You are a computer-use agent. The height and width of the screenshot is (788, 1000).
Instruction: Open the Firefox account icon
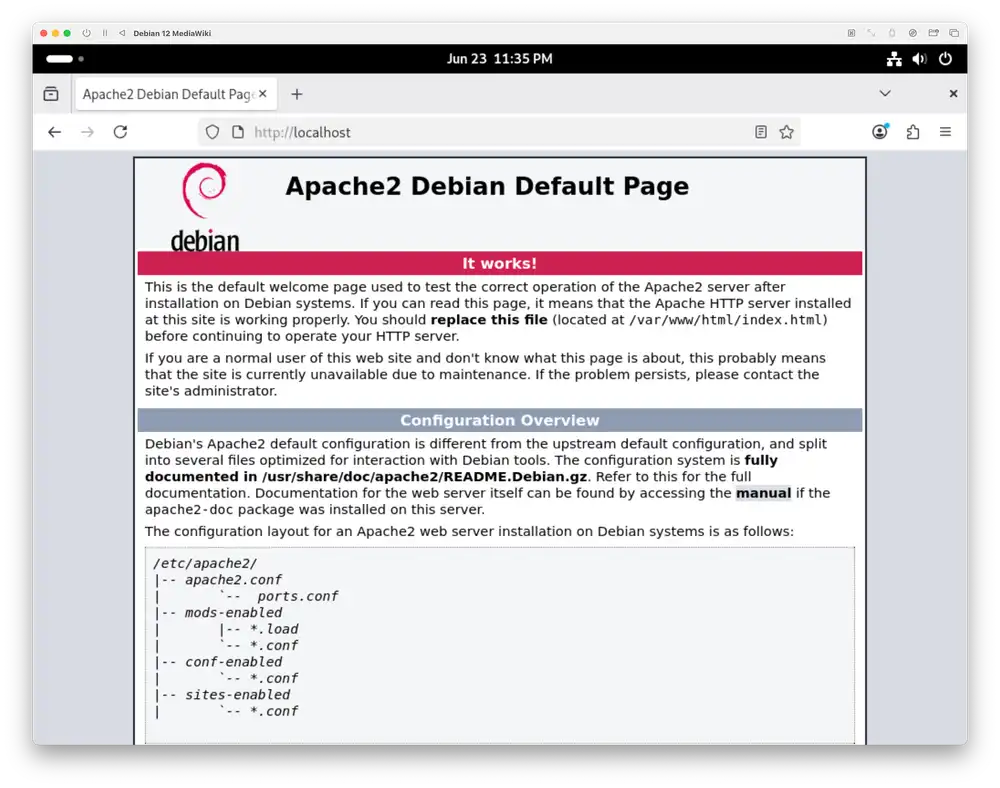pos(880,132)
